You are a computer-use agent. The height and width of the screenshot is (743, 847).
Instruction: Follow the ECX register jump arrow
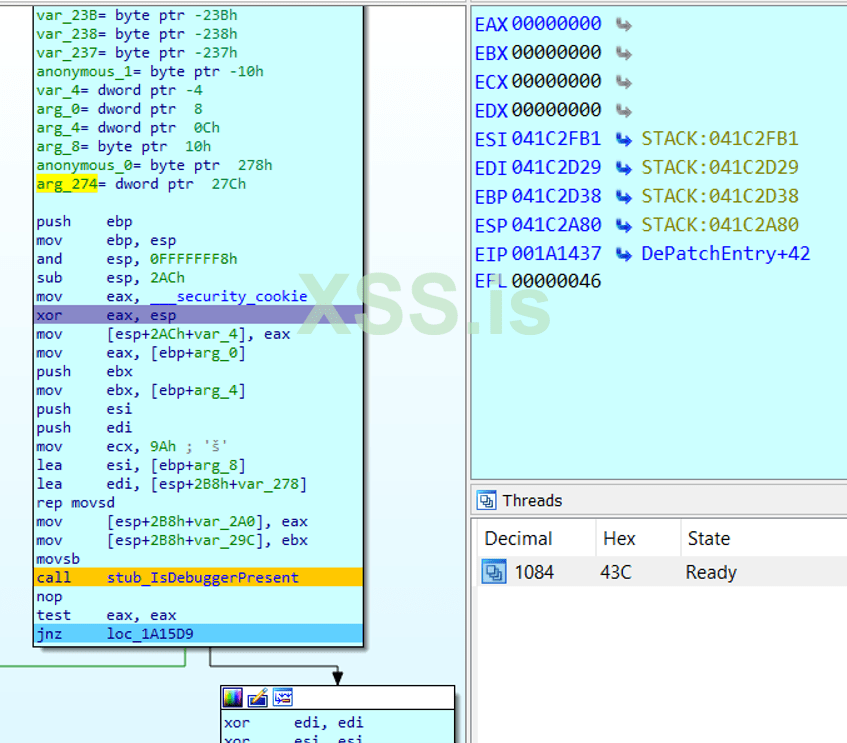click(x=624, y=82)
